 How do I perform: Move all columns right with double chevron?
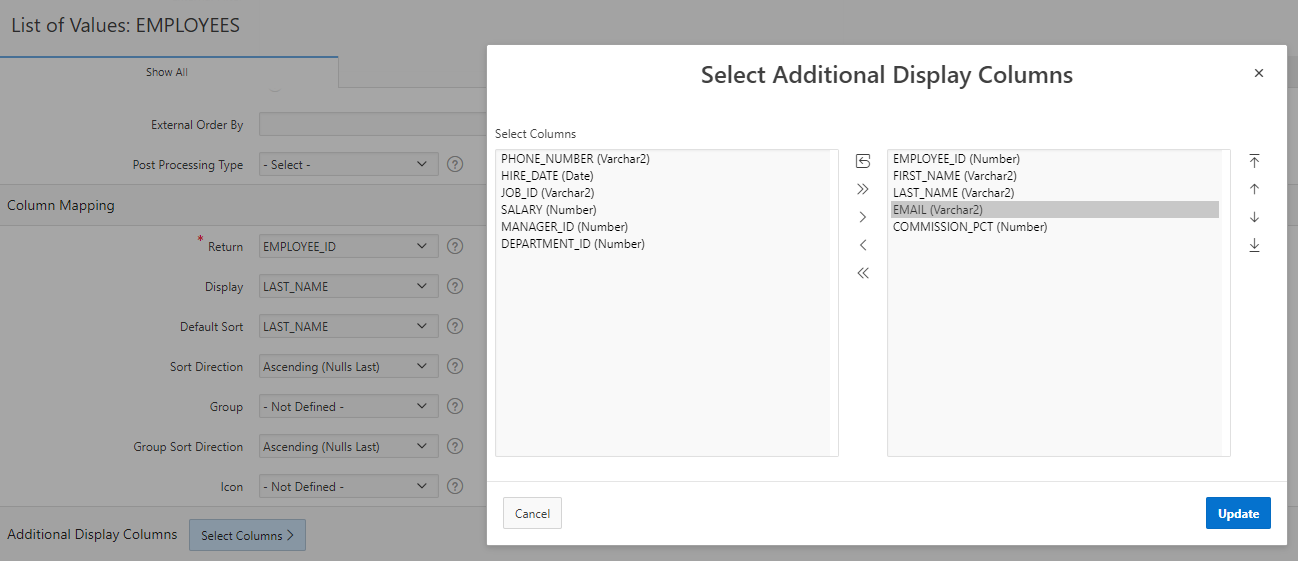(x=863, y=189)
